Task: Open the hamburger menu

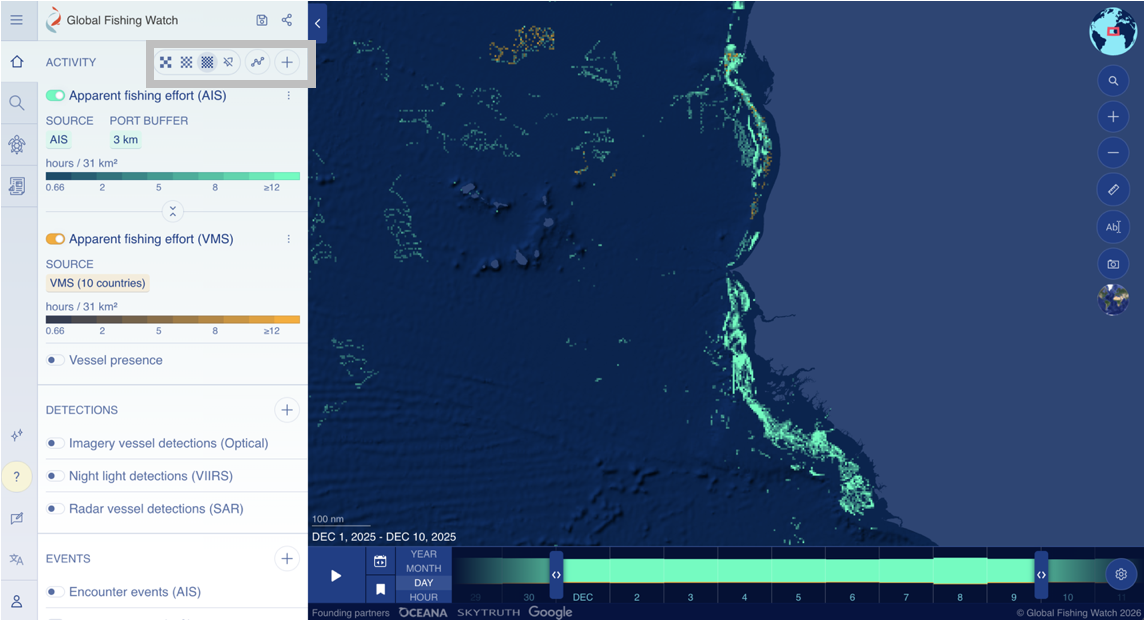Action: [17, 20]
